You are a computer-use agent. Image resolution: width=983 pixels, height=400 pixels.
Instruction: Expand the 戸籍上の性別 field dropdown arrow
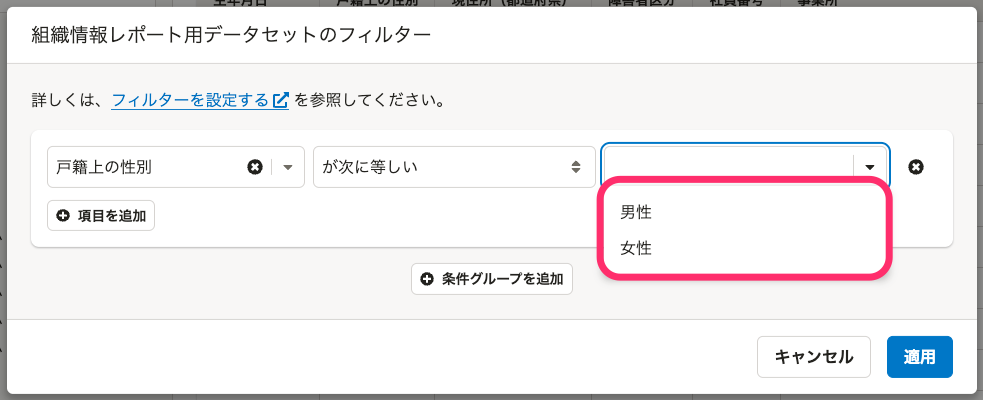tap(288, 167)
